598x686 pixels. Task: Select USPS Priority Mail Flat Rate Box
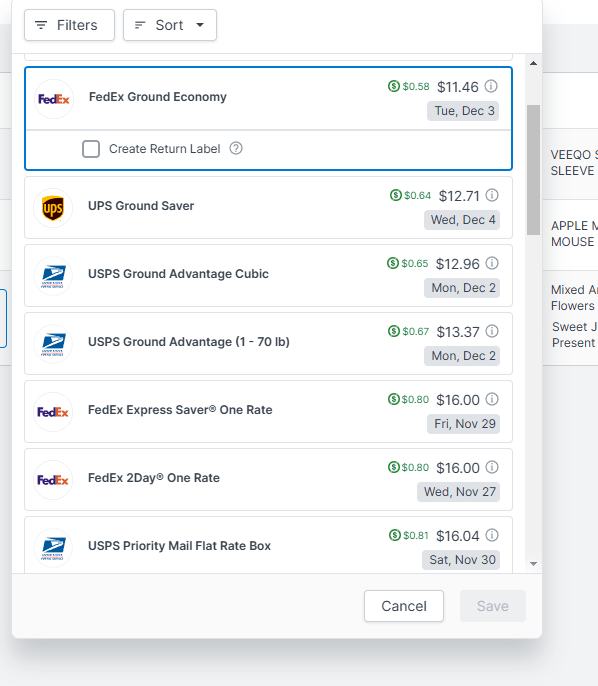268,545
